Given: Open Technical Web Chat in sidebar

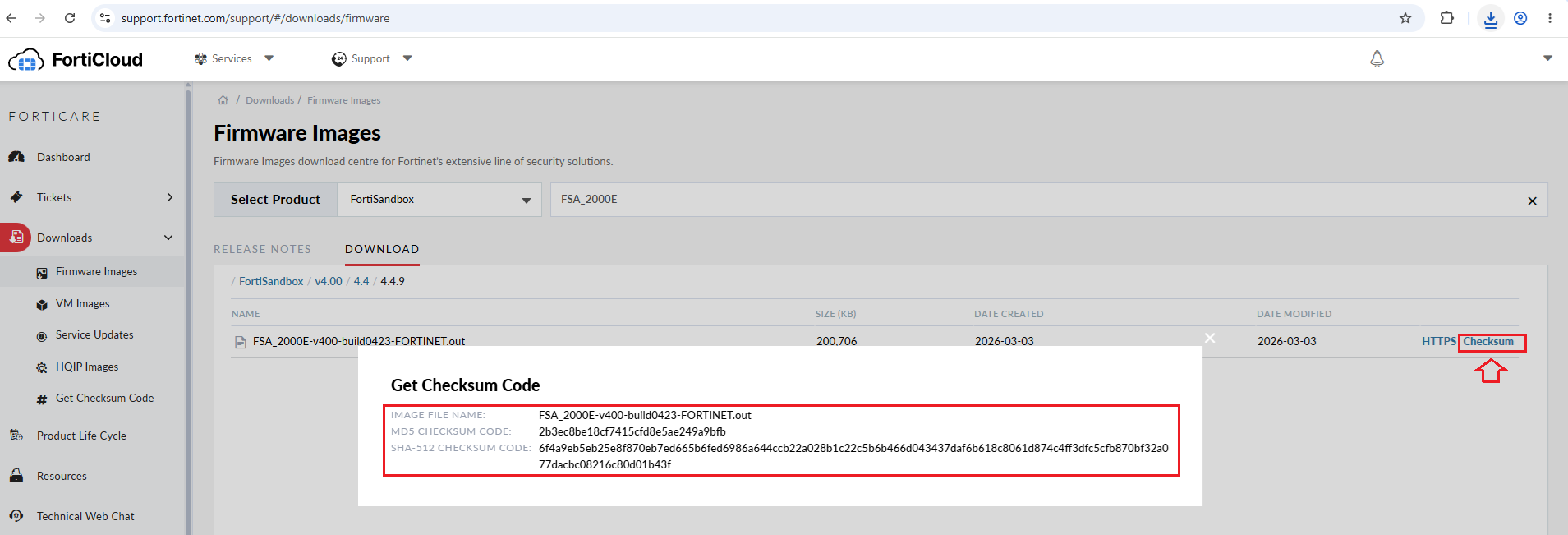Looking at the screenshot, I should point(85,516).
